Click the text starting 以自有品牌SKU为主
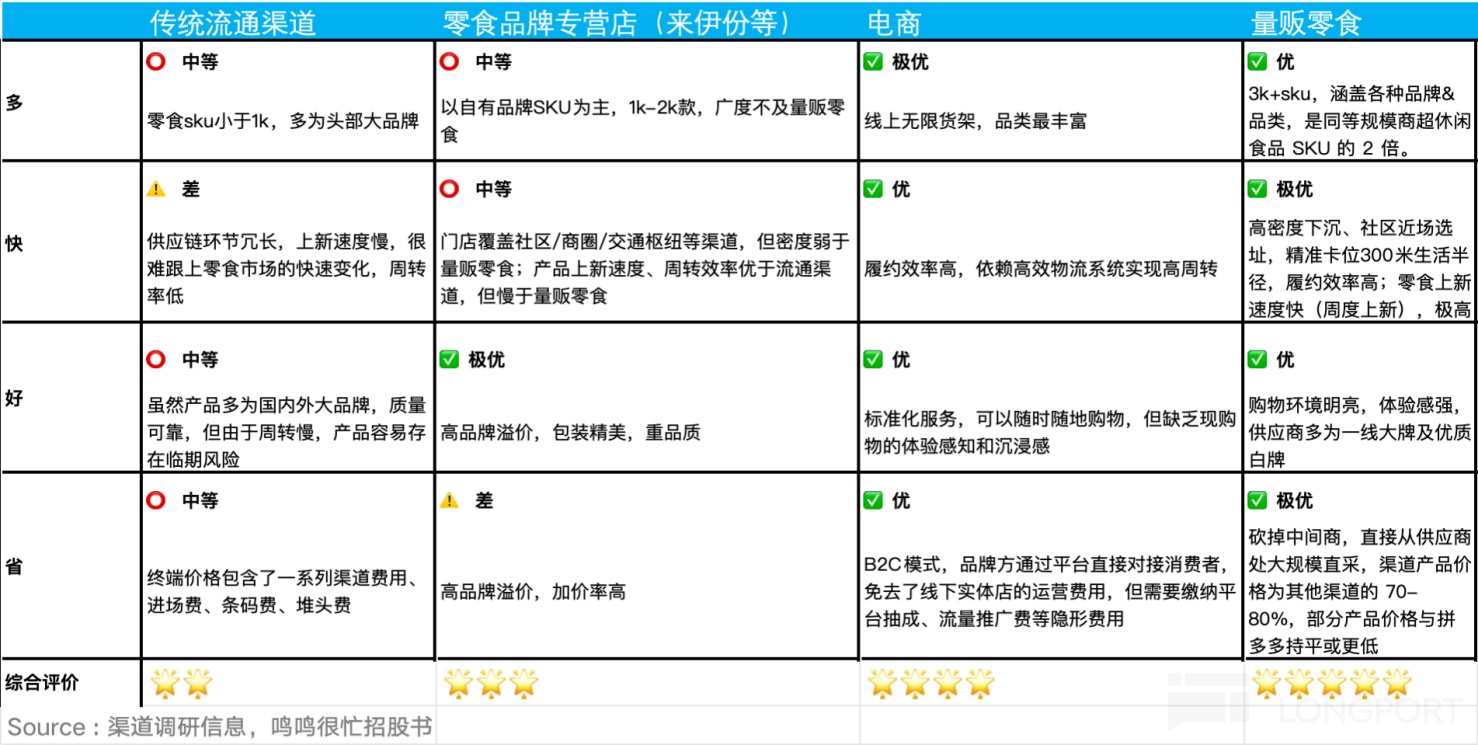 [643, 121]
